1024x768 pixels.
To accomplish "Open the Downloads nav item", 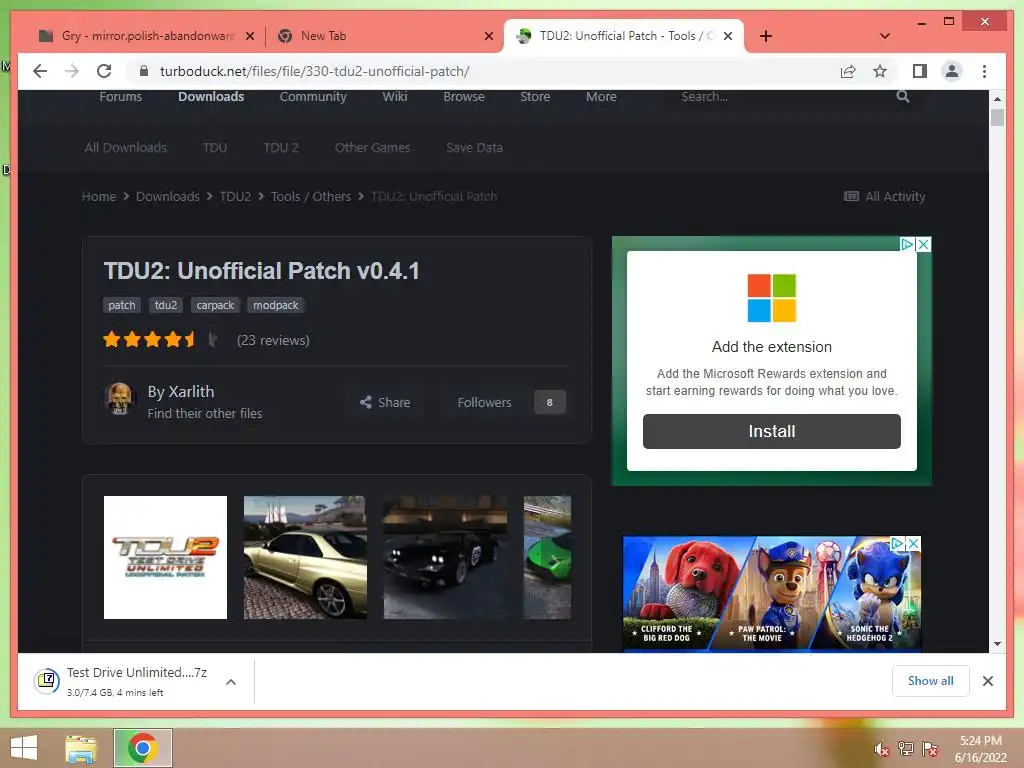I will (211, 97).
